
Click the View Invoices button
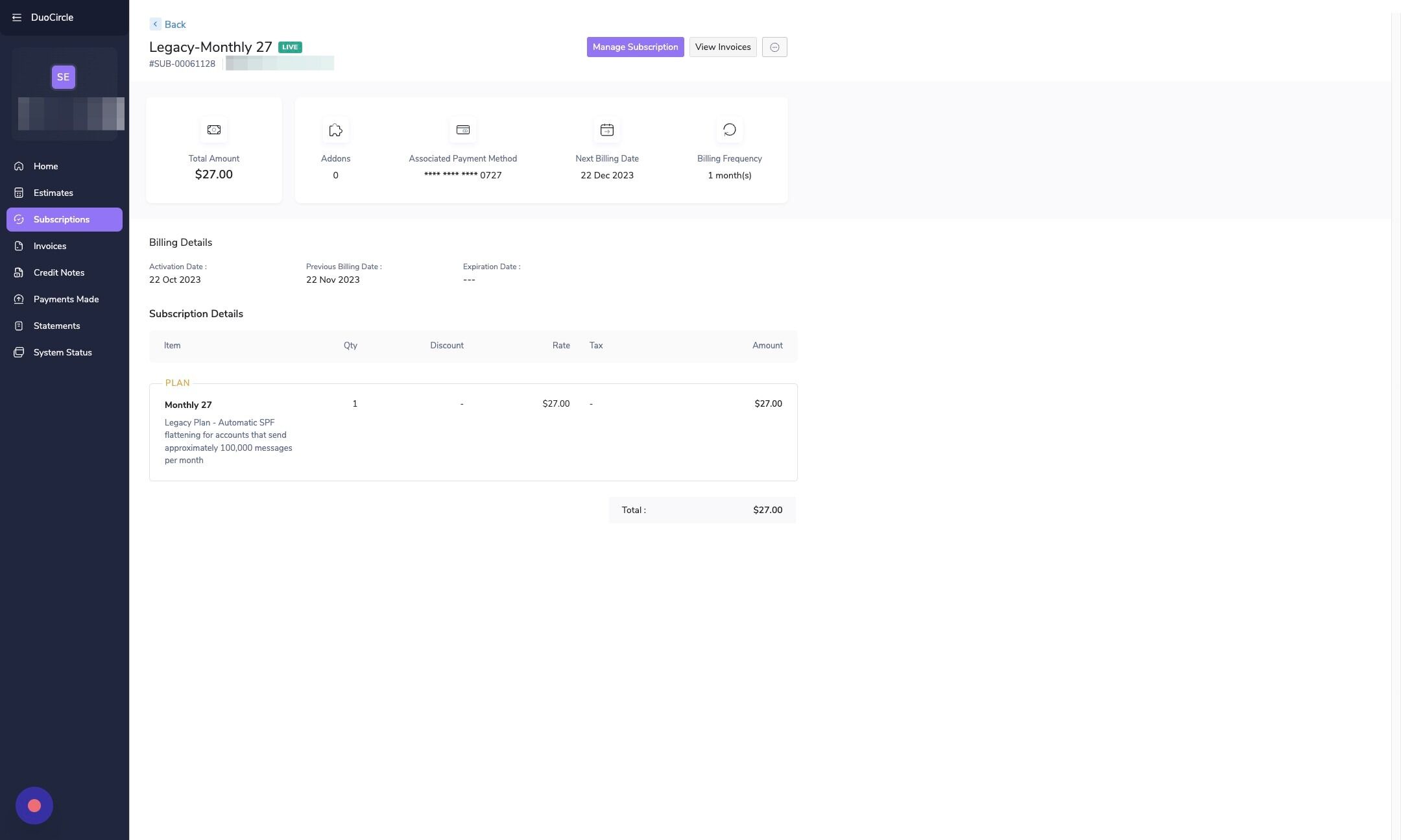(x=723, y=47)
